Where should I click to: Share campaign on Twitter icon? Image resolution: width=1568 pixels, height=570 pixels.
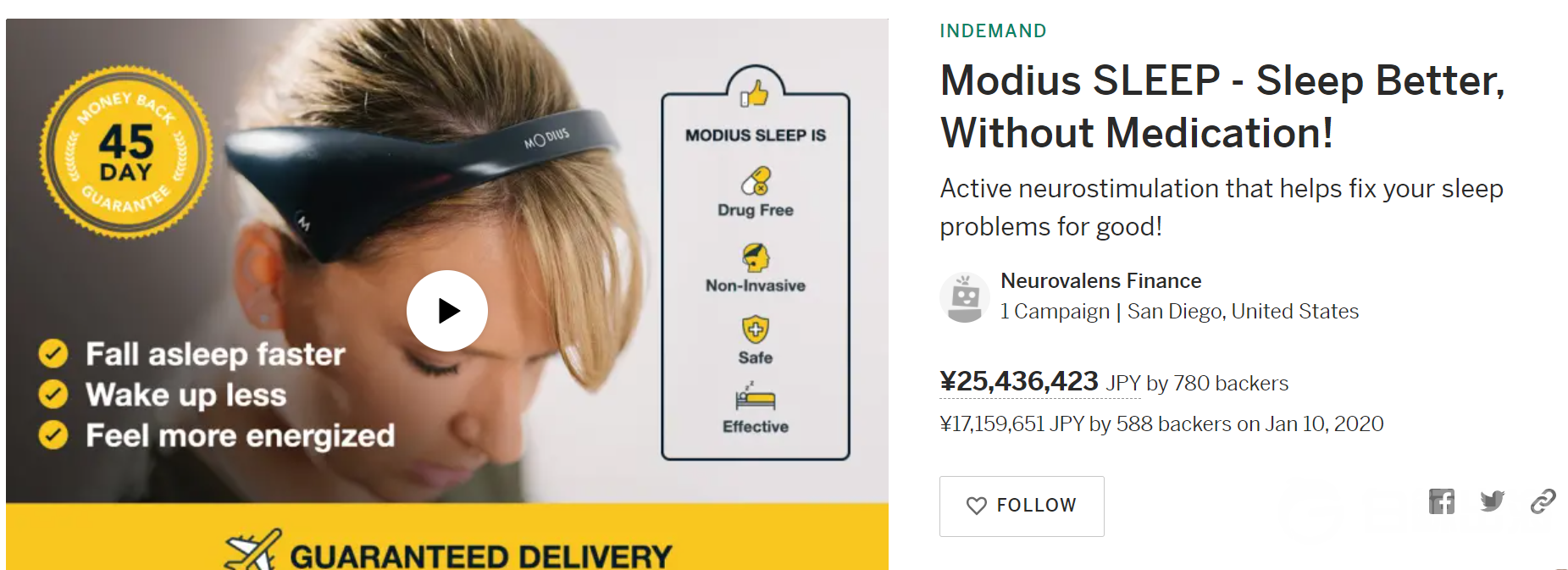1492,501
